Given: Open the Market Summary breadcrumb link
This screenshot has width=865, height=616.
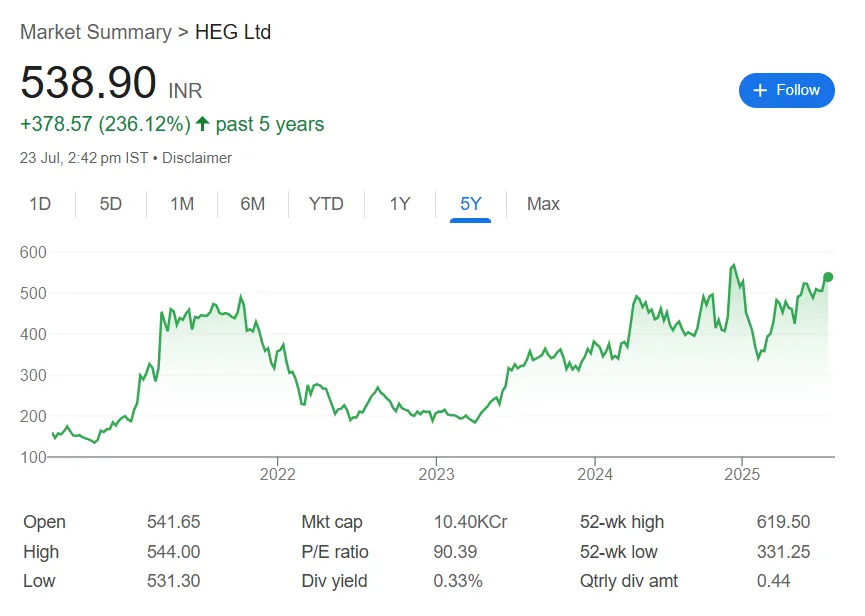Looking at the screenshot, I should tap(96, 32).
